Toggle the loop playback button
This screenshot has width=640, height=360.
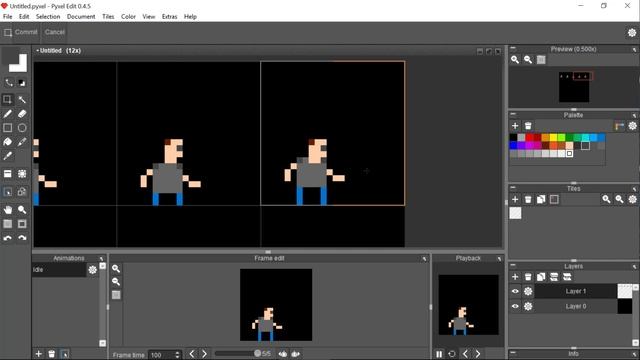pyautogui.click(x=452, y=354)
